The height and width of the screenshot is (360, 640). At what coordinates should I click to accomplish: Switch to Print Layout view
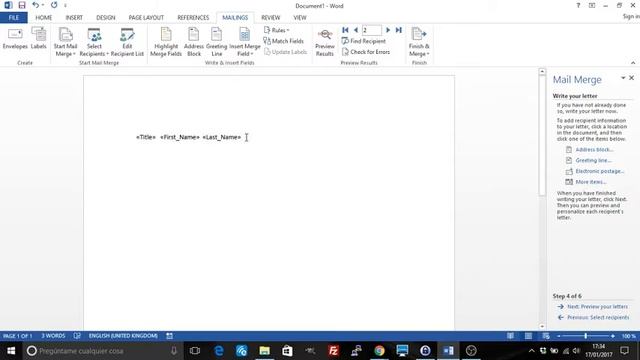(528, 336)
